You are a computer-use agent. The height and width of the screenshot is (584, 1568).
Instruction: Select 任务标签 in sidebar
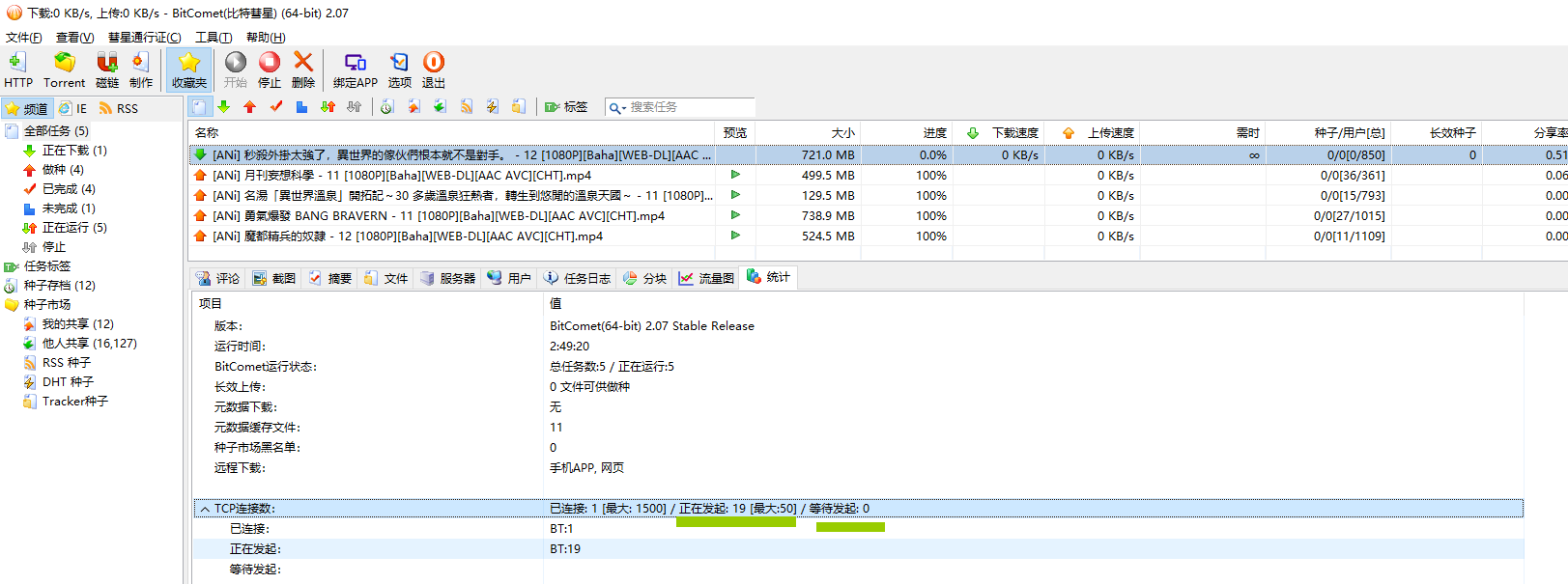tap(46, 266)
